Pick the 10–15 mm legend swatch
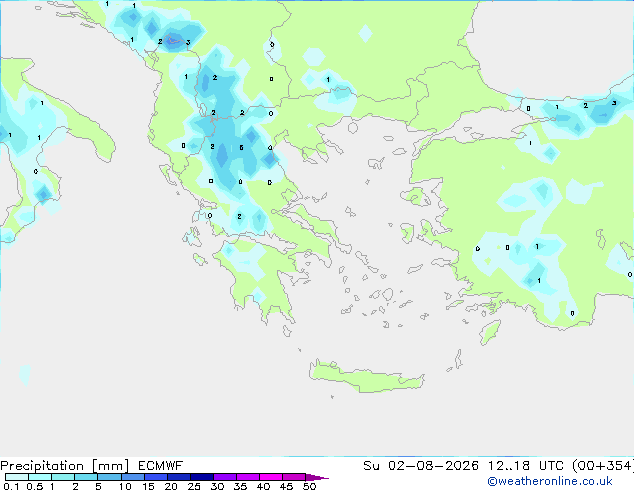Image resolution: width=634 pixels, height=490 pixels. tap(132, 477)
